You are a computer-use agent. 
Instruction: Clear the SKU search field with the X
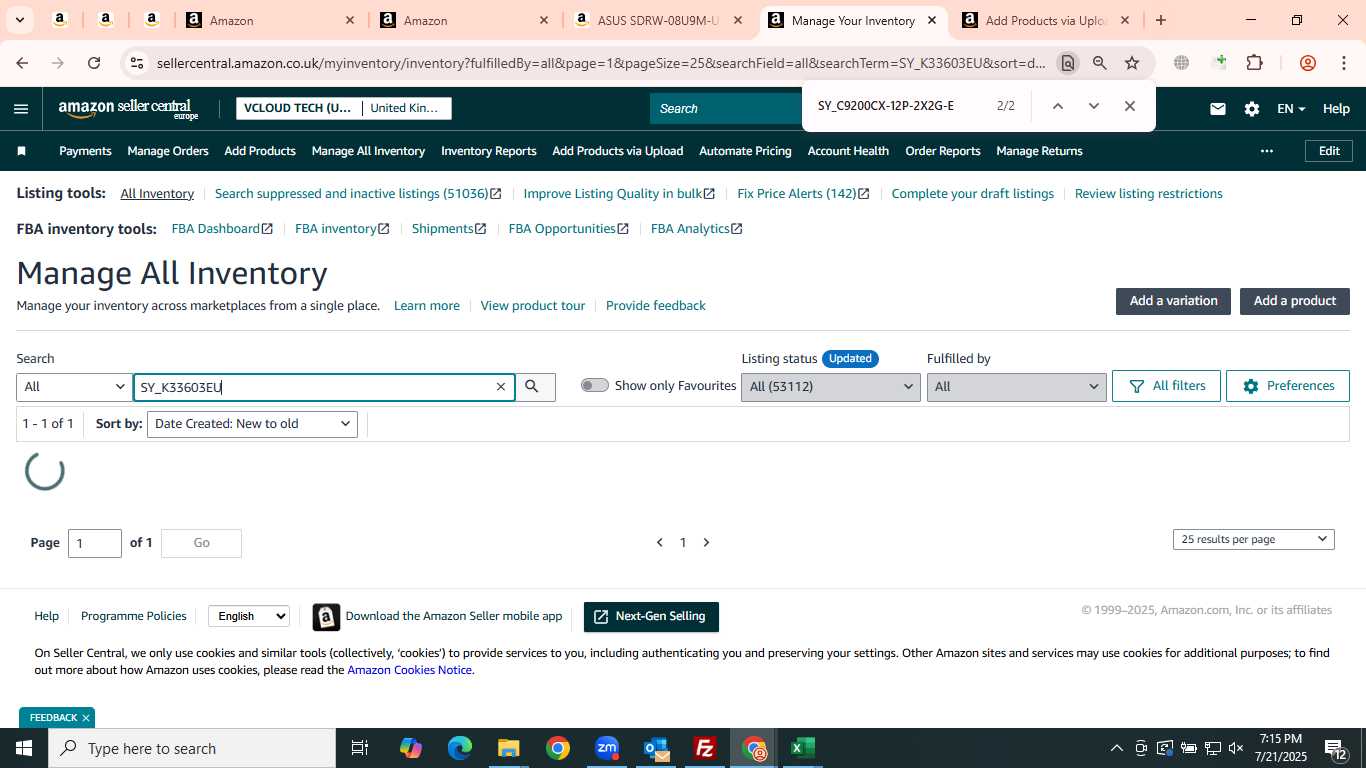(x=501, y=387)
